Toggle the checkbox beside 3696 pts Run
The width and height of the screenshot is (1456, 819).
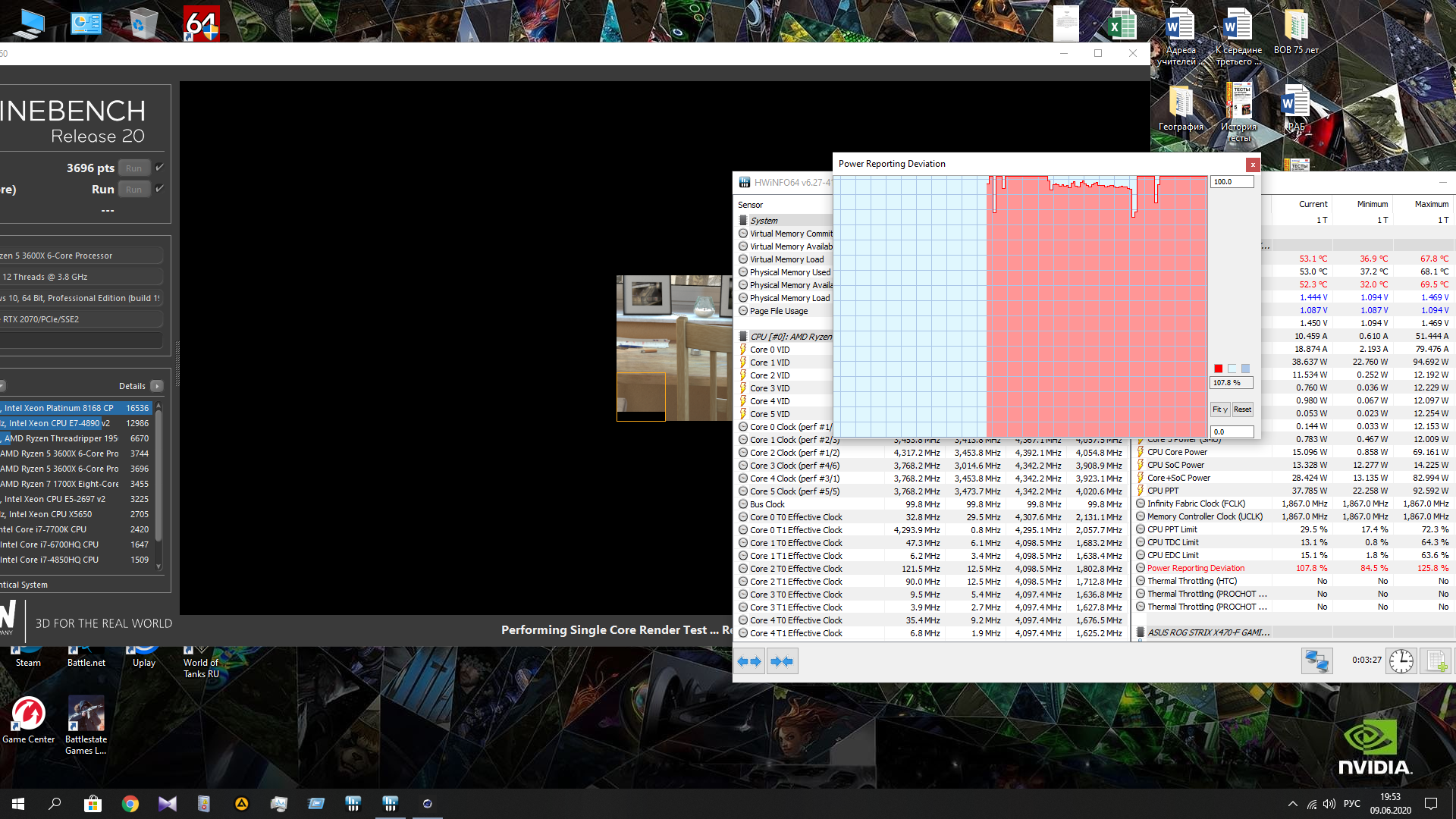159,168
